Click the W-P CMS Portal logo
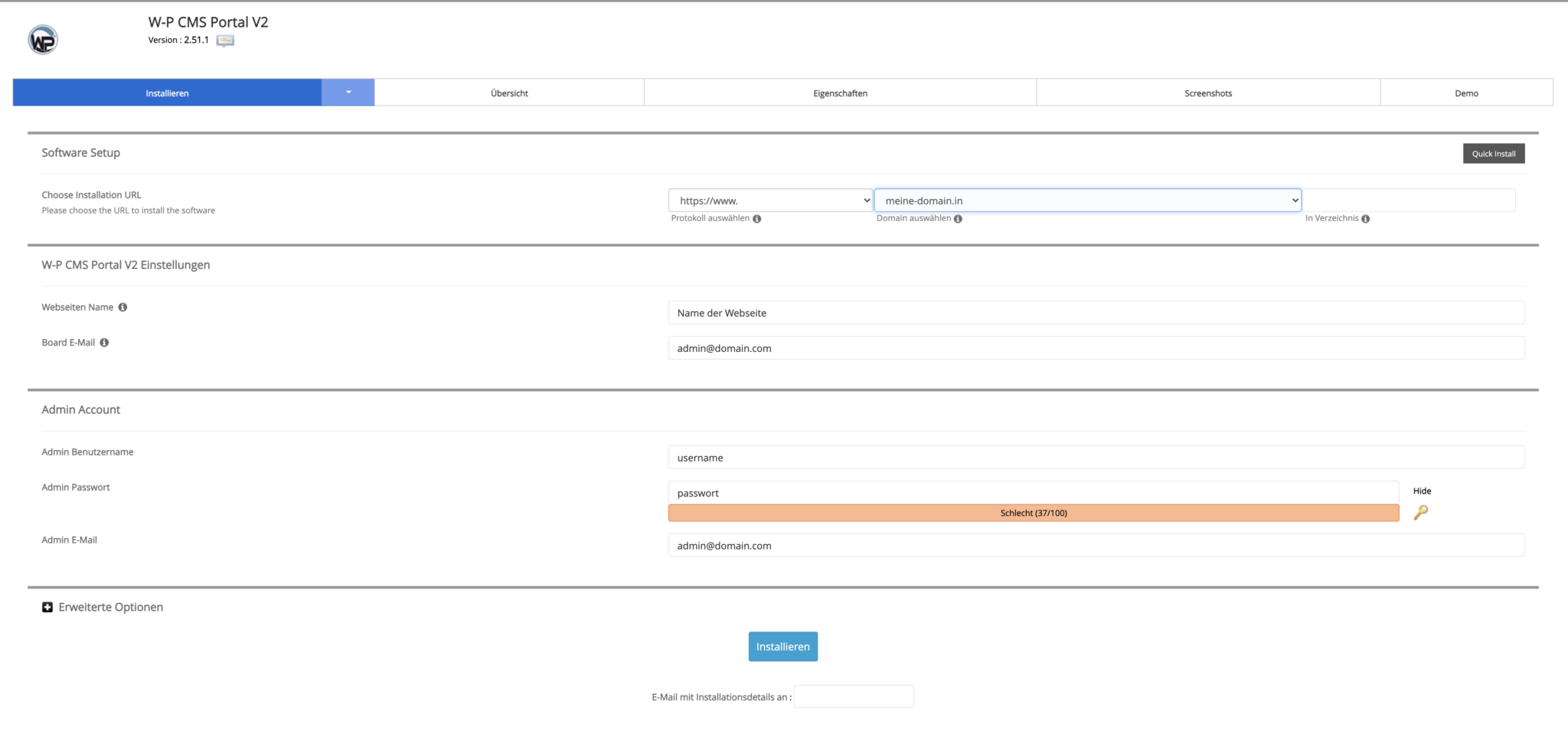Screen dimensions: 1568x737 click(x=43, y=40)
